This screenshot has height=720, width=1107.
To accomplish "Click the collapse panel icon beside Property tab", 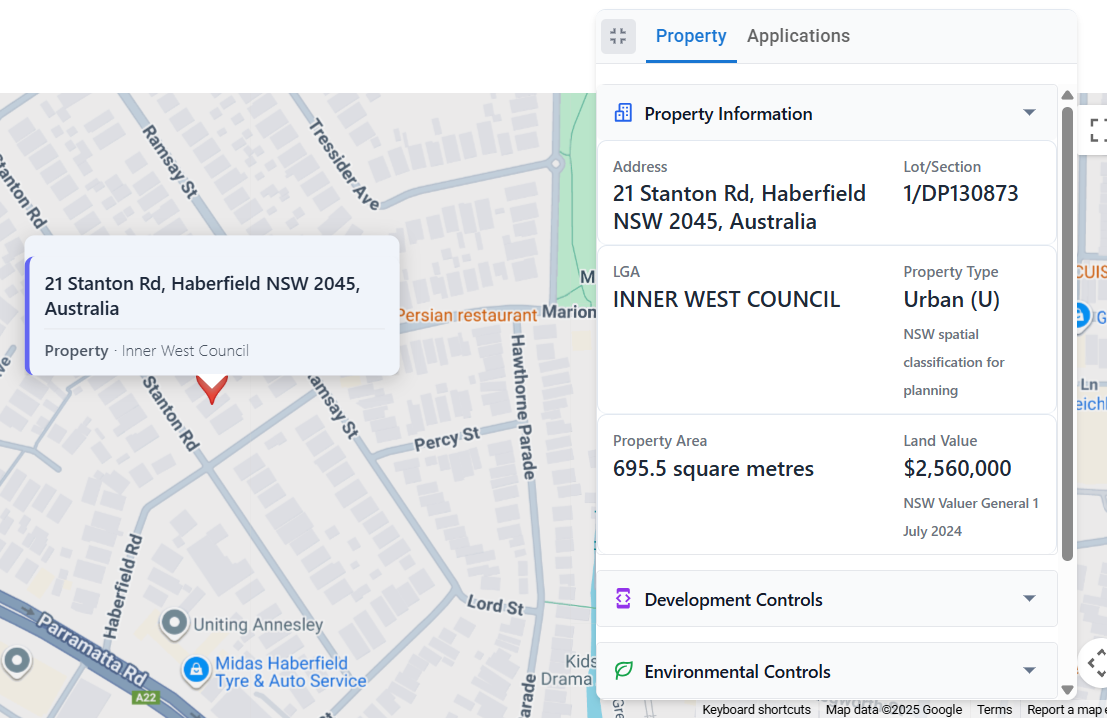I will [618, 36].
